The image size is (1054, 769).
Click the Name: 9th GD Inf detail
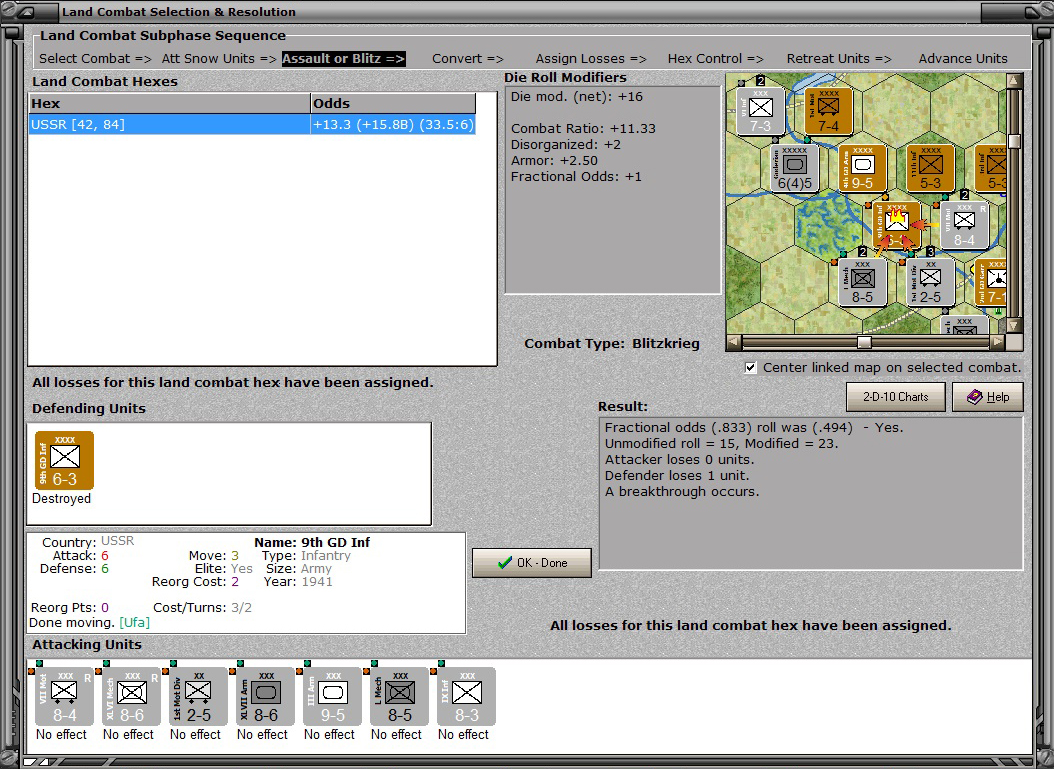click(312, 542)
